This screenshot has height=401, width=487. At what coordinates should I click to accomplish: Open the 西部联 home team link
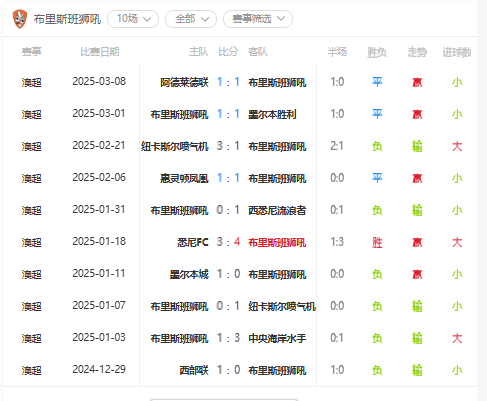tap(194, 370)
